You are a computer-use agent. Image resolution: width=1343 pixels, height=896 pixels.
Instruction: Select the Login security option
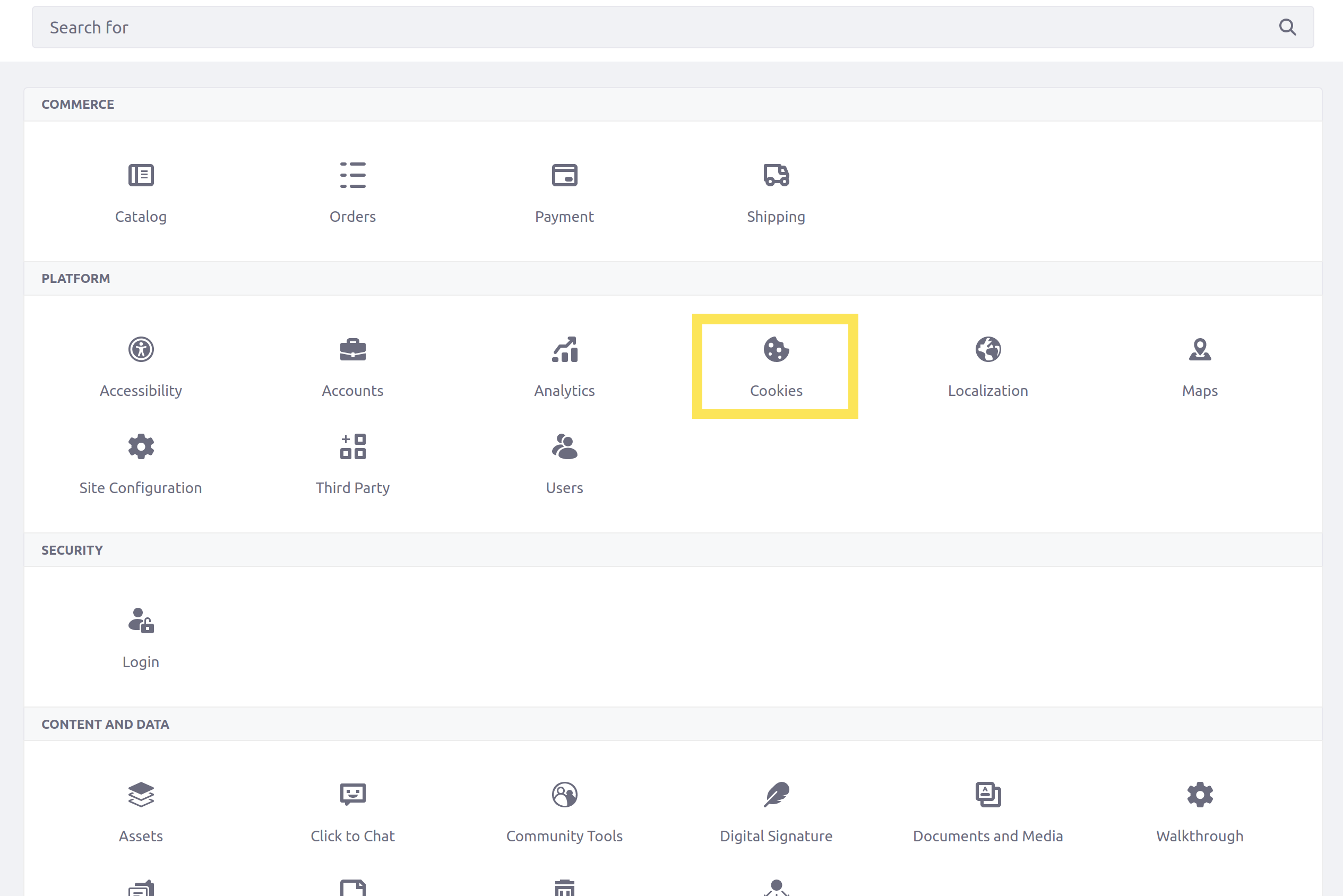140,634
